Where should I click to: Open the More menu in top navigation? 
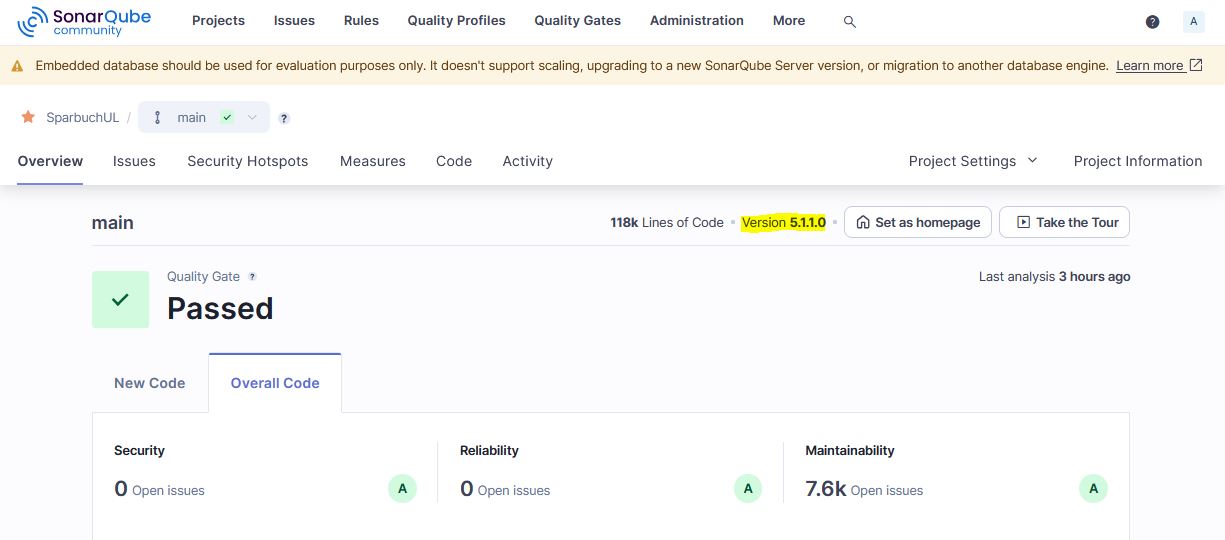[788, 20]
